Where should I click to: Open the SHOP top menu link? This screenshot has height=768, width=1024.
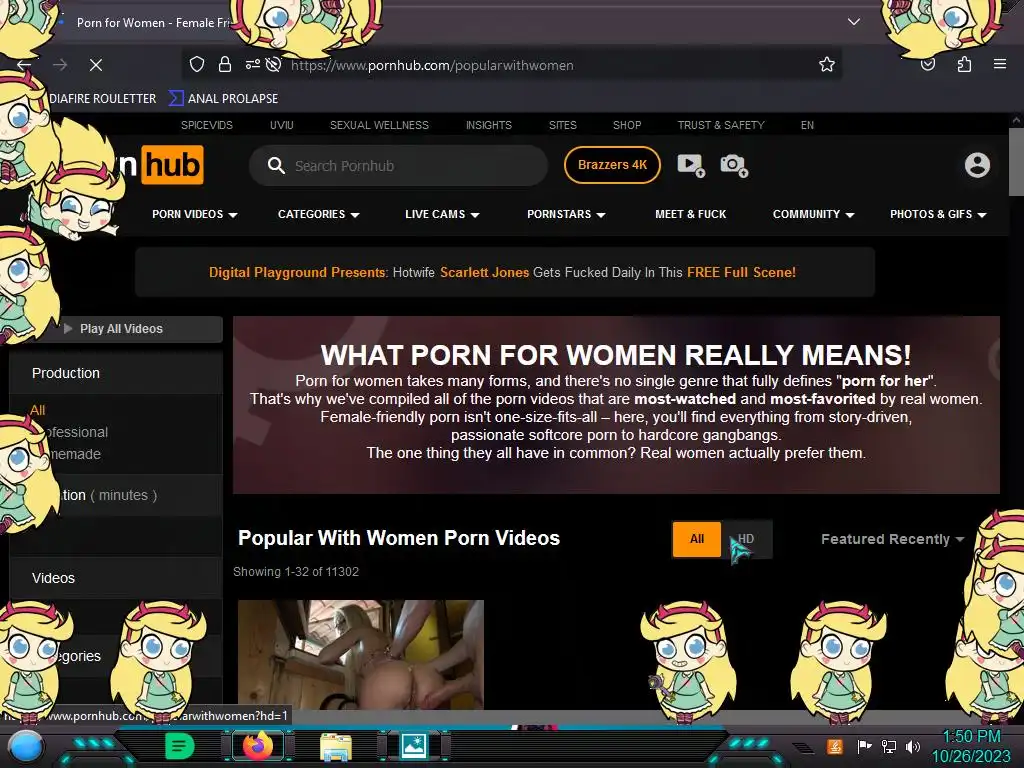627,125
